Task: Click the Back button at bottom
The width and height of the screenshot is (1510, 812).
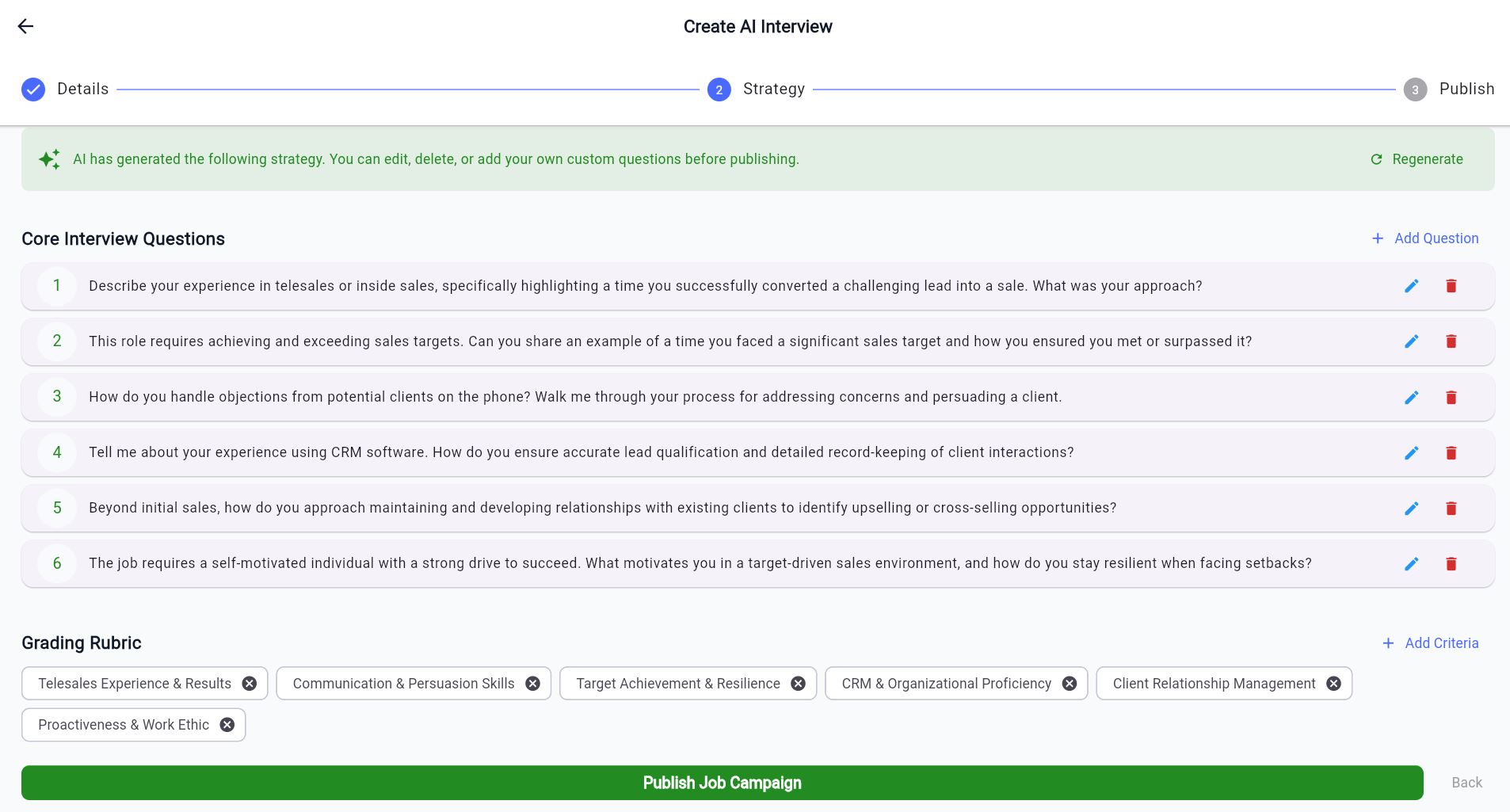Action: pyautogui.click(x=1466, y=783)
